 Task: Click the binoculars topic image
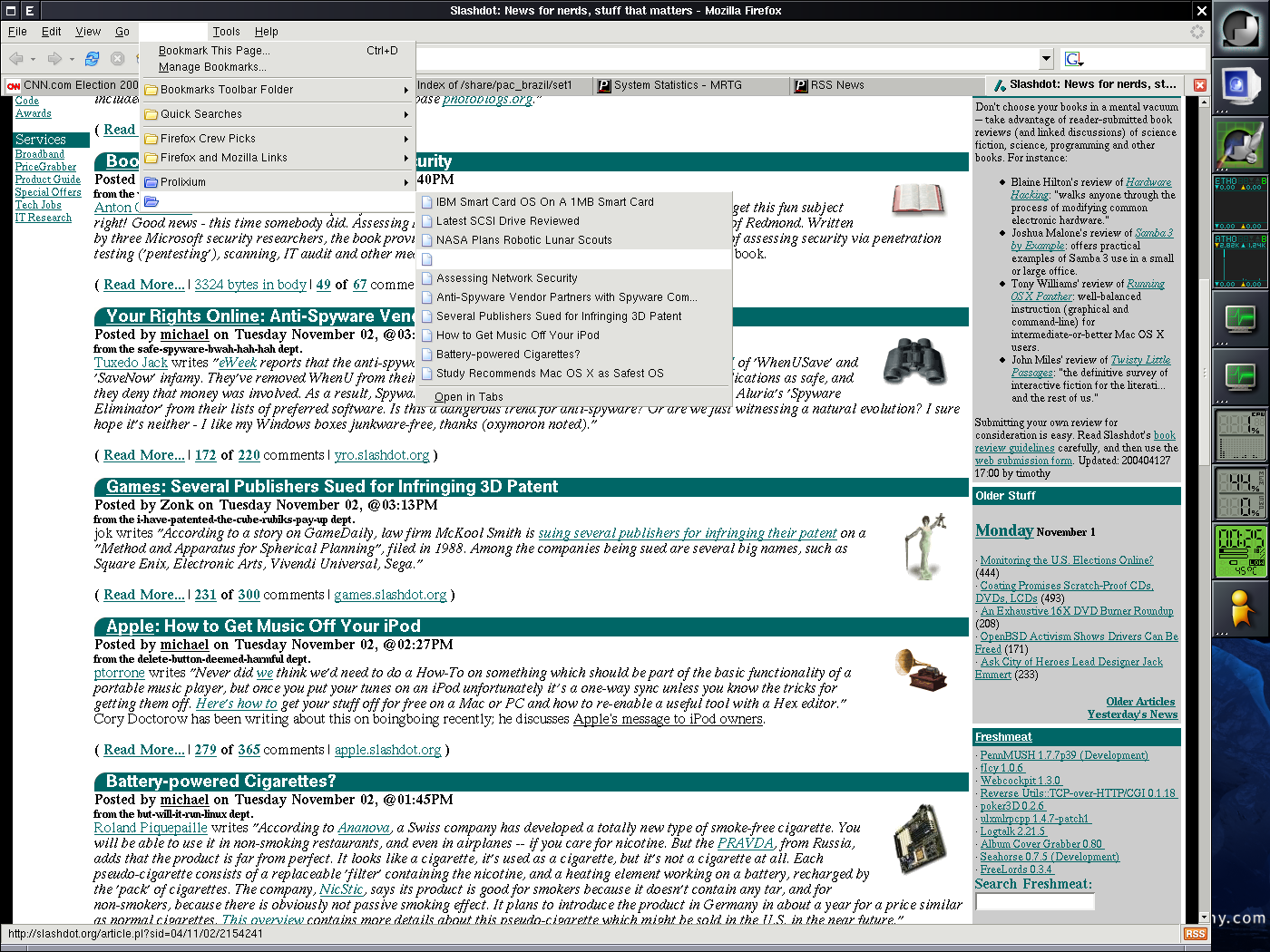tap(915, 361)
